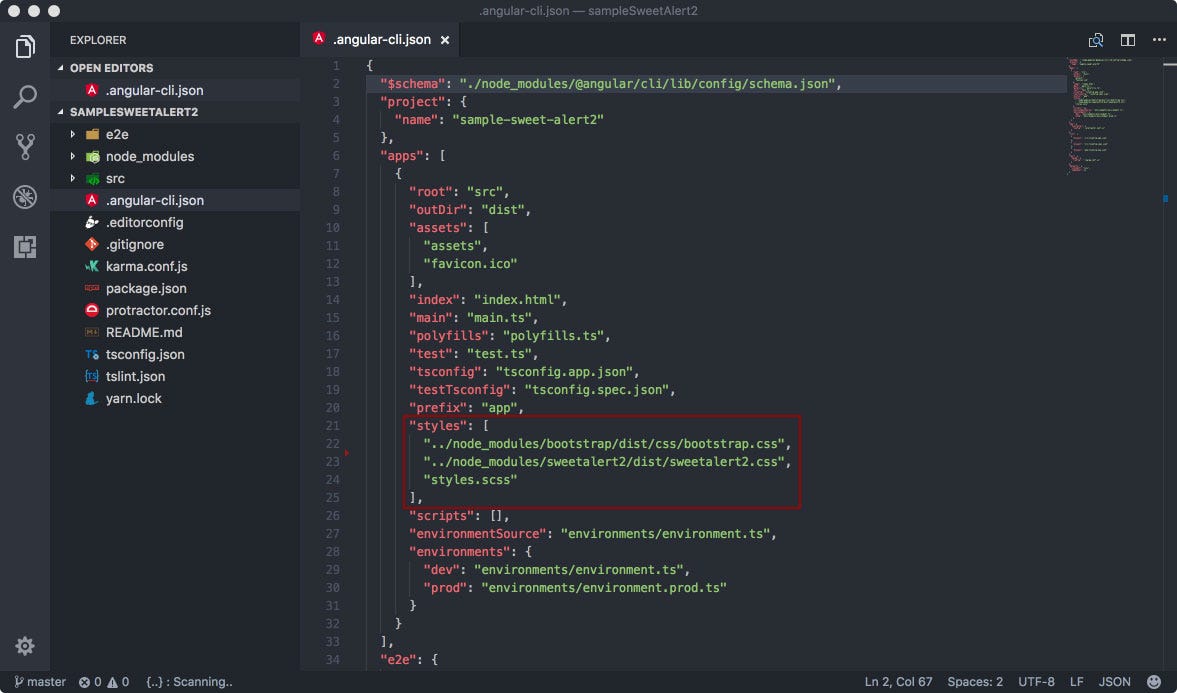Click the "styles.scss" string

coord(471,480)
